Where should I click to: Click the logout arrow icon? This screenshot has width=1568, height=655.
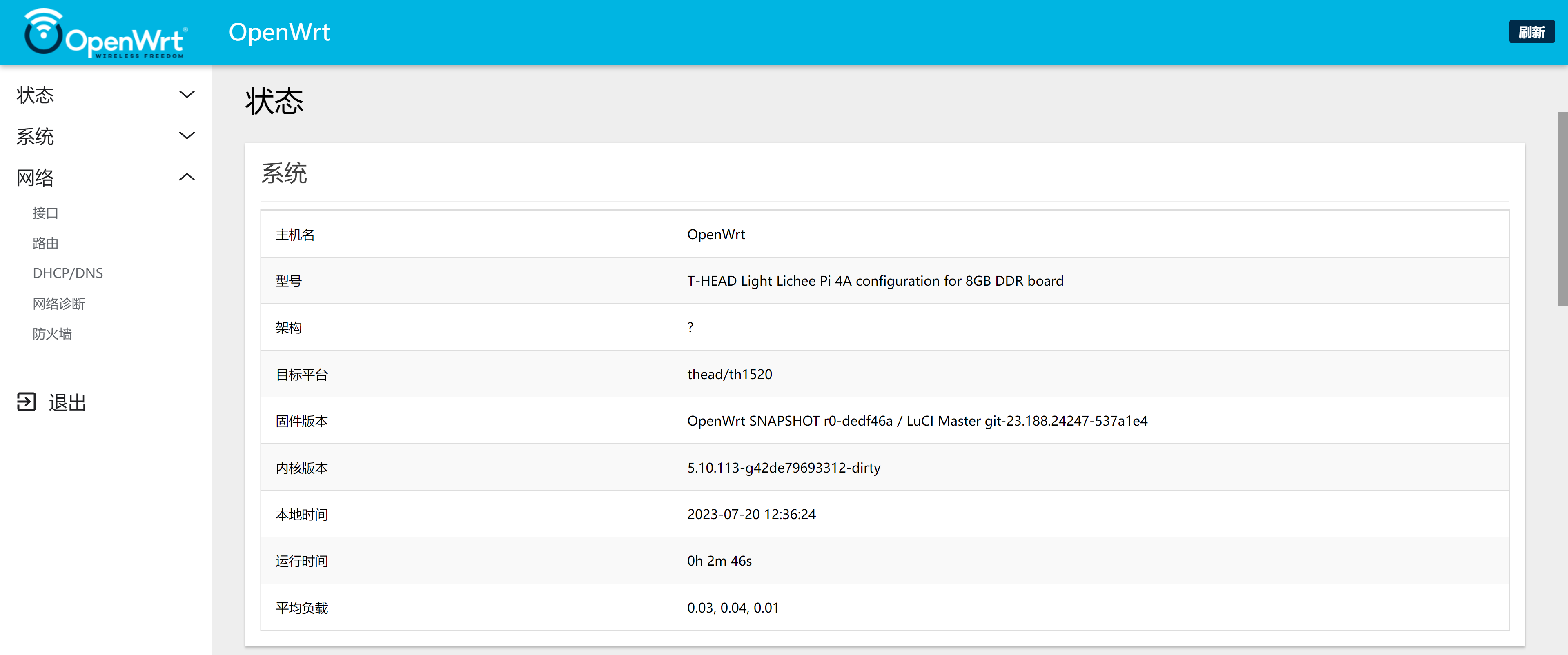click(x=26, y=402)
